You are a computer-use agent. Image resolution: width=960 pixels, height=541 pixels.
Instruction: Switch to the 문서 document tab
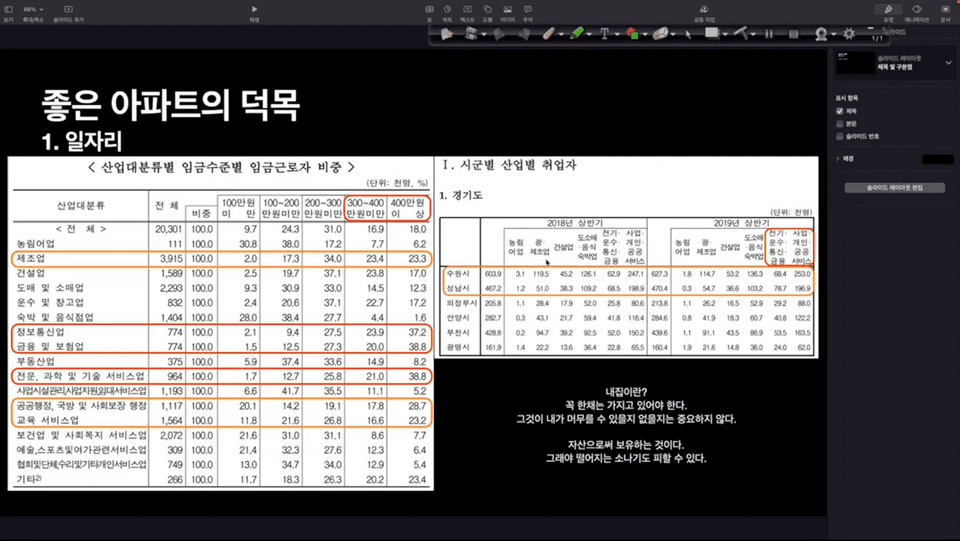[945, 10]
